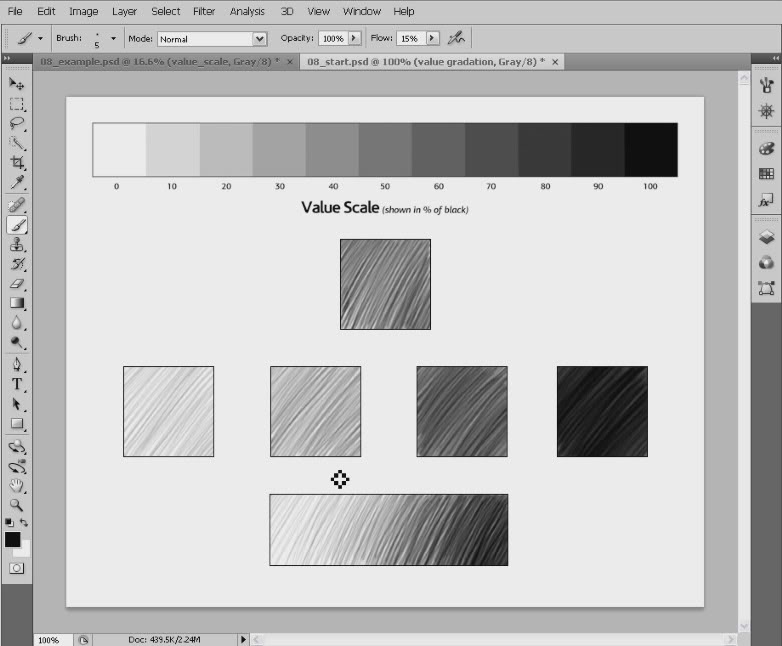The height and width of the screenshot is (646, 782).
Task: Select the Healing Brush tool
Action: (16, 205)
